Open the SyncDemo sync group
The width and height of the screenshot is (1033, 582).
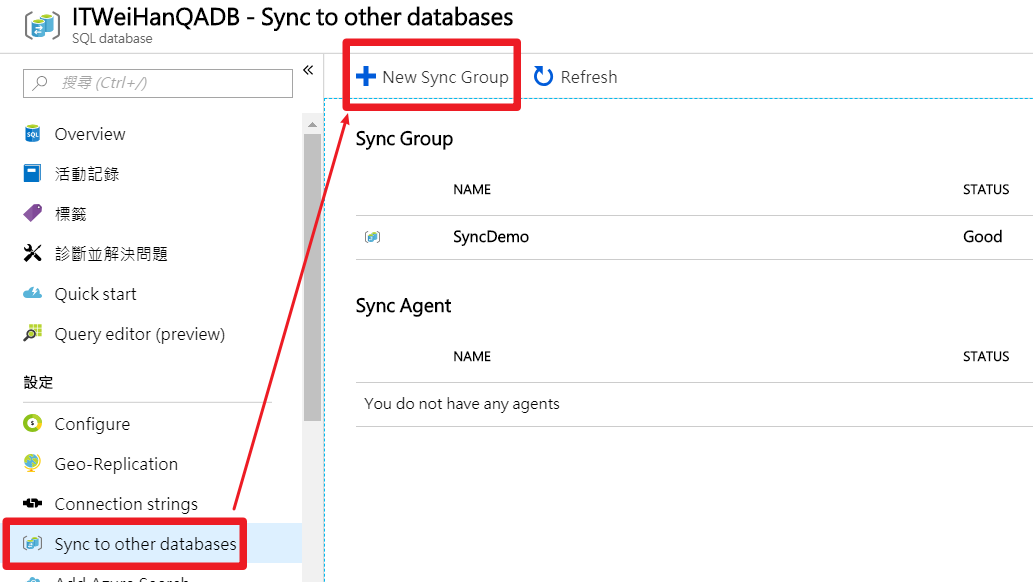(x=491, y=237)
